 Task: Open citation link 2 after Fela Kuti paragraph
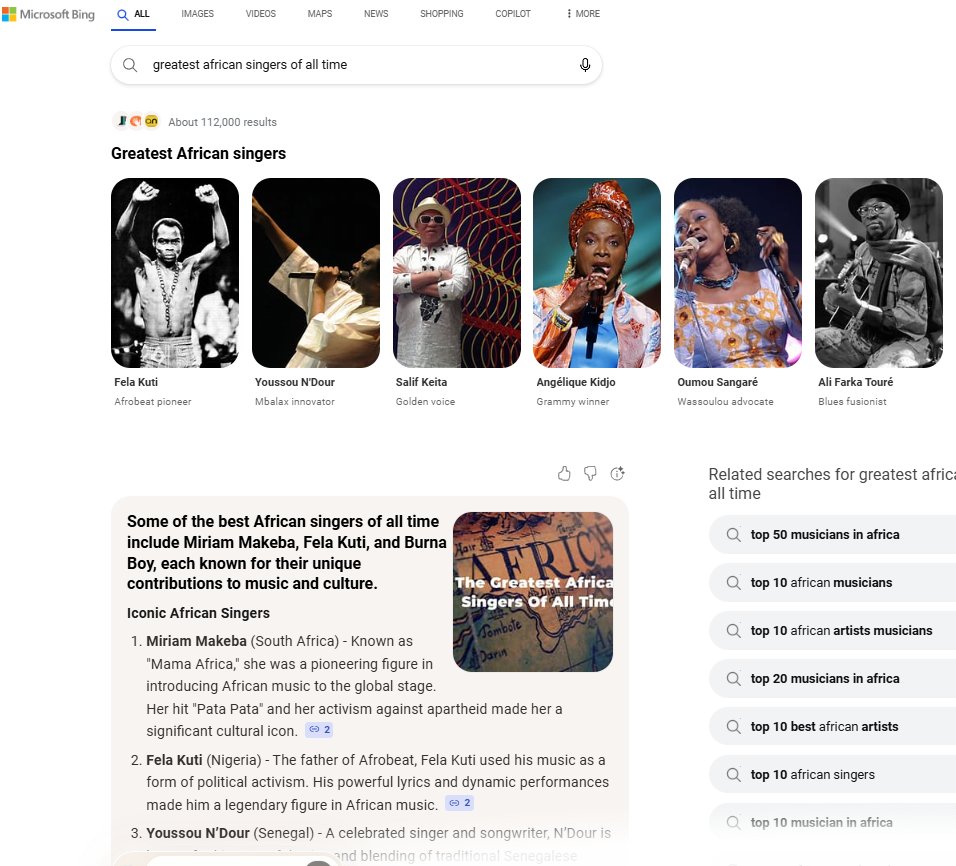459,803
